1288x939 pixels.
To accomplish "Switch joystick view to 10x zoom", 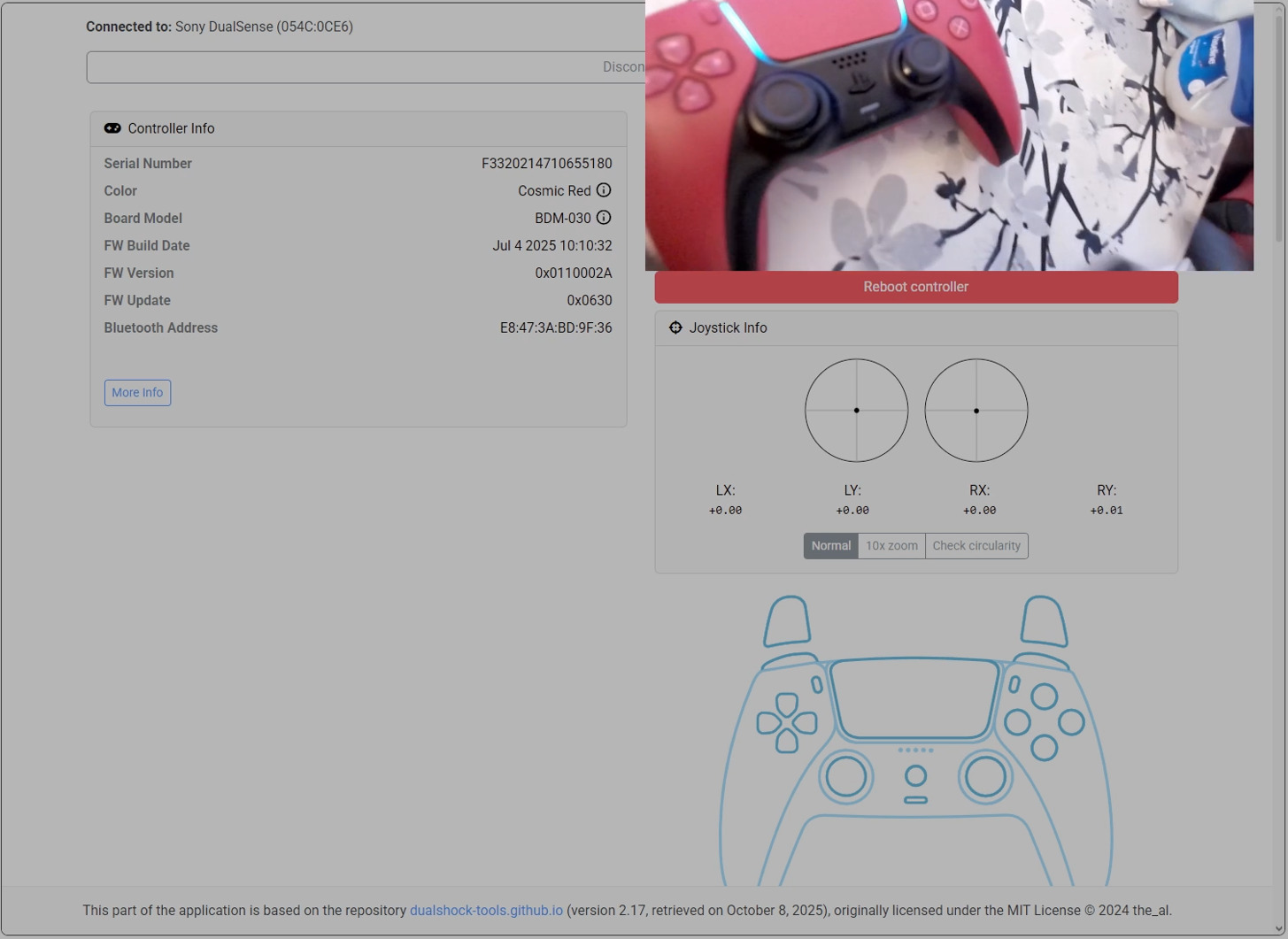I will 891,546.
